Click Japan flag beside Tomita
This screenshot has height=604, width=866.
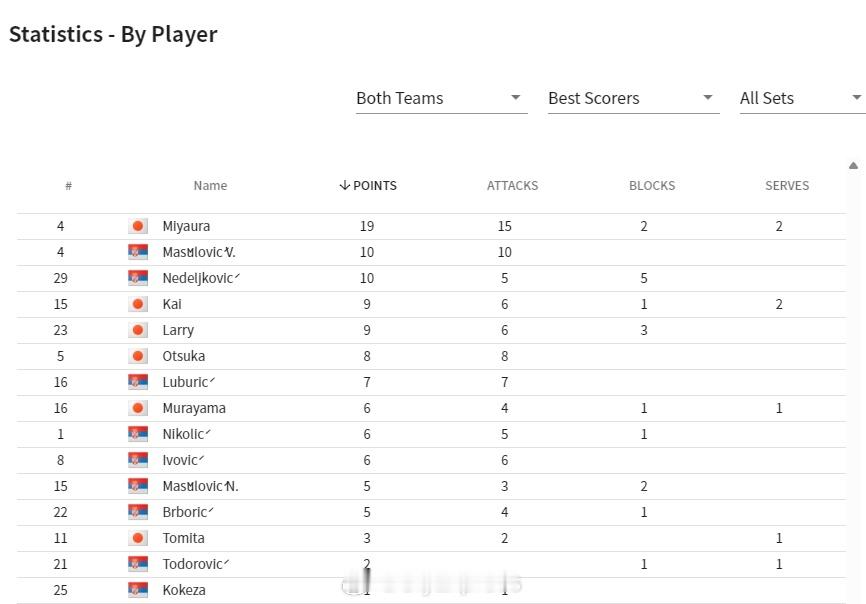[x=138, y=537]
